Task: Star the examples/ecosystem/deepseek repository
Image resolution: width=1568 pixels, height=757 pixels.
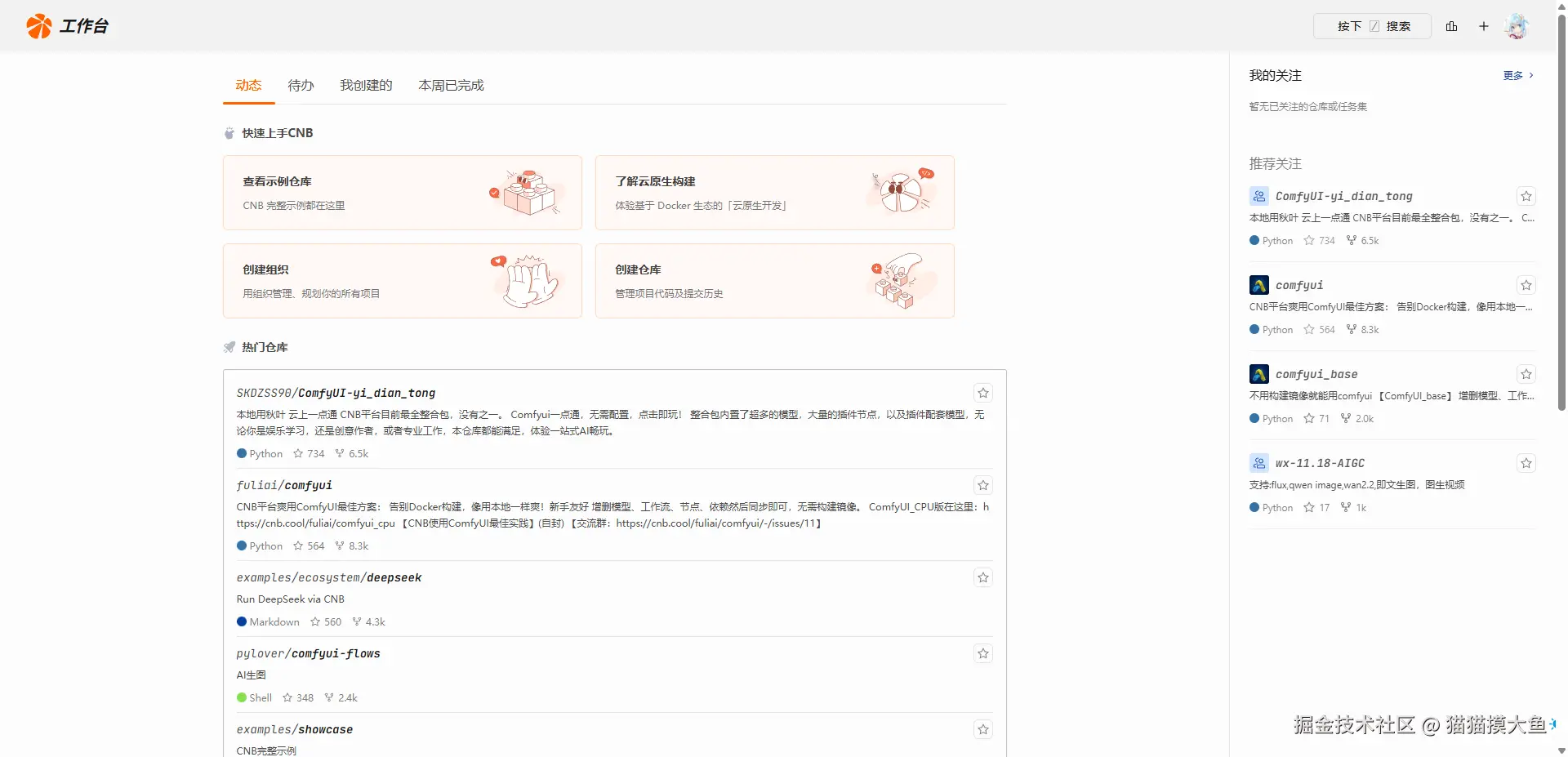Action: pyautogui.click(x=983, y=577)
